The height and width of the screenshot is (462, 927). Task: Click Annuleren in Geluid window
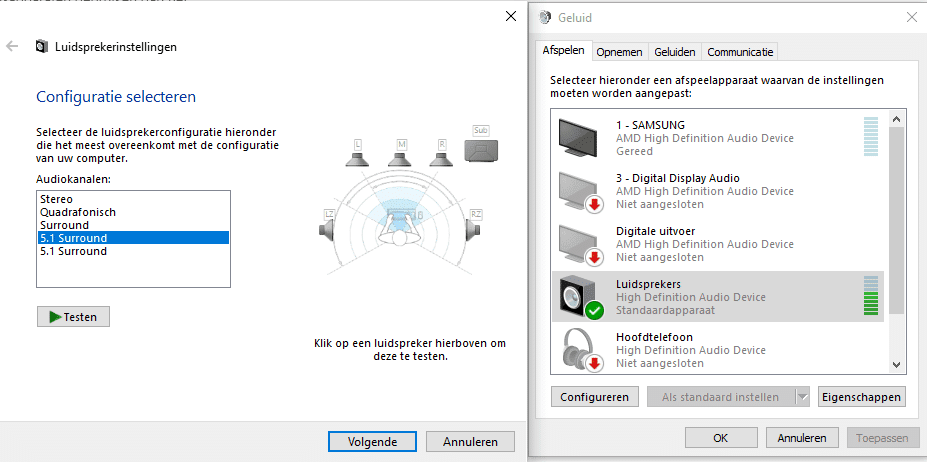(x=802, y=438)
